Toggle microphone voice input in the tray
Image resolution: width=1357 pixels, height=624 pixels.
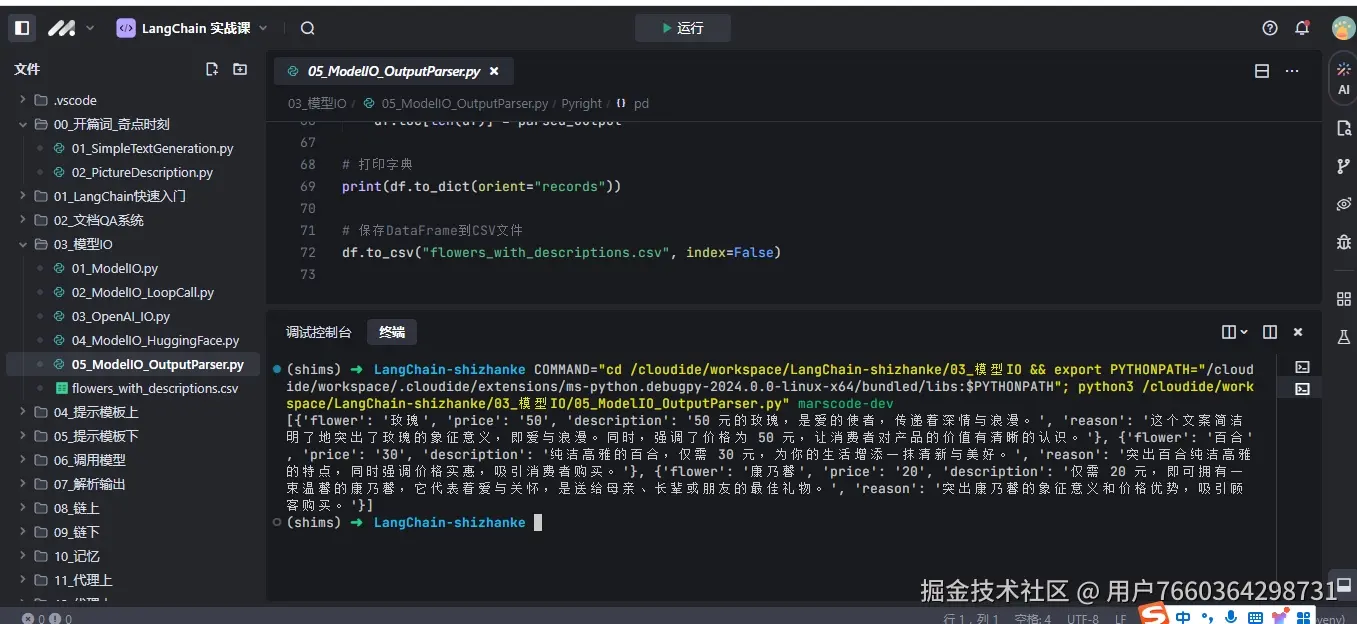(x=1232, y=616)
